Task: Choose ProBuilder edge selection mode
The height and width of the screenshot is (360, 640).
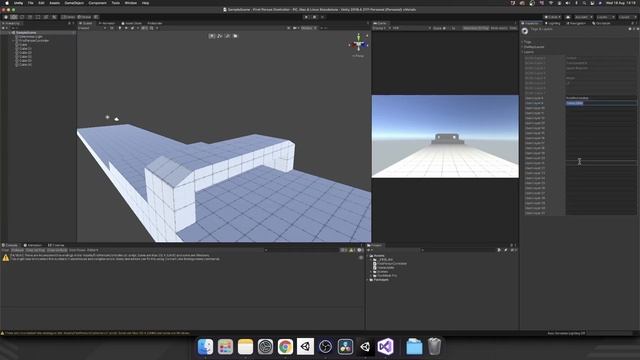Action: pyautogui.click(x=227, y=36)
